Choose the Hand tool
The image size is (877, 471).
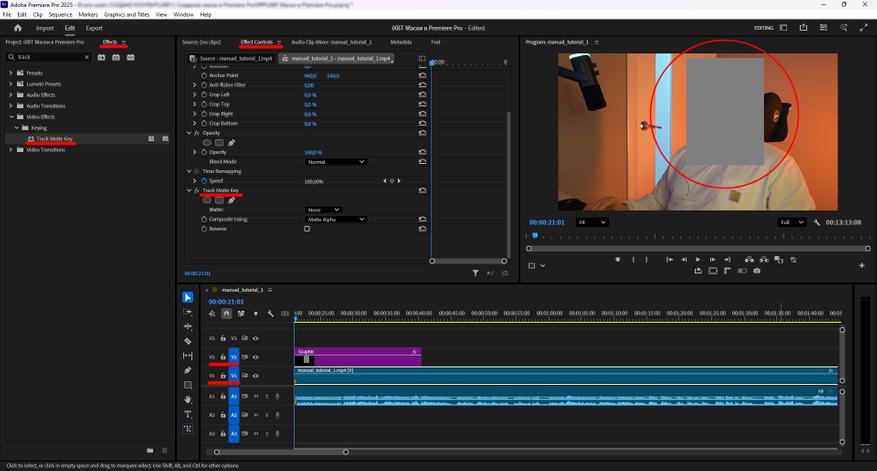point(188,399)
